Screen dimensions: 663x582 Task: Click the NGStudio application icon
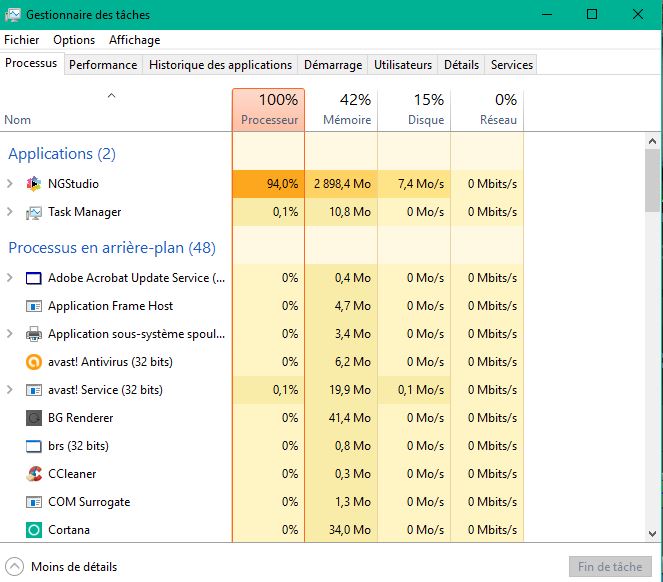[33, 184]
